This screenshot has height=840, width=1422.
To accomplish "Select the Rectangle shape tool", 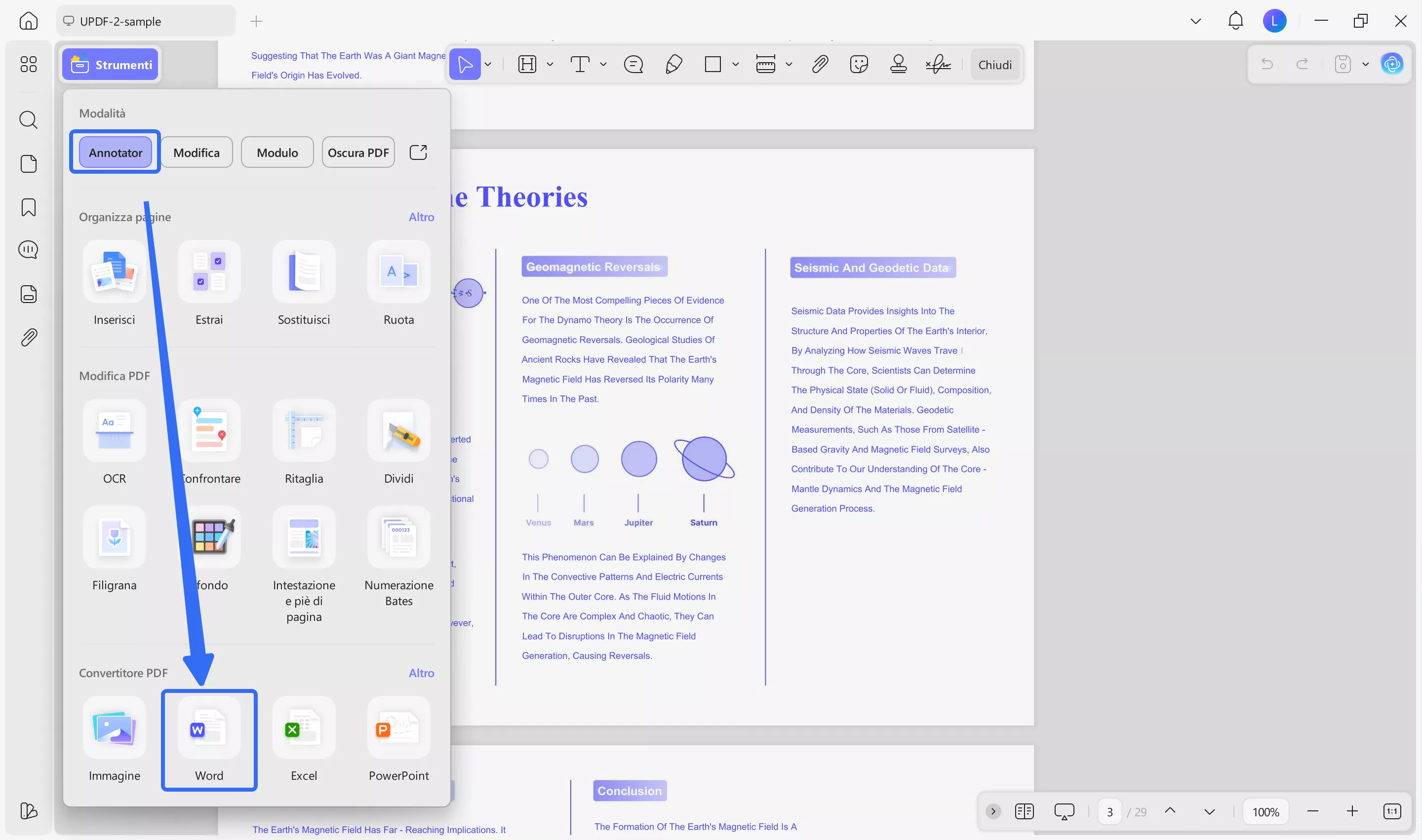I will (x=712, y=64).
